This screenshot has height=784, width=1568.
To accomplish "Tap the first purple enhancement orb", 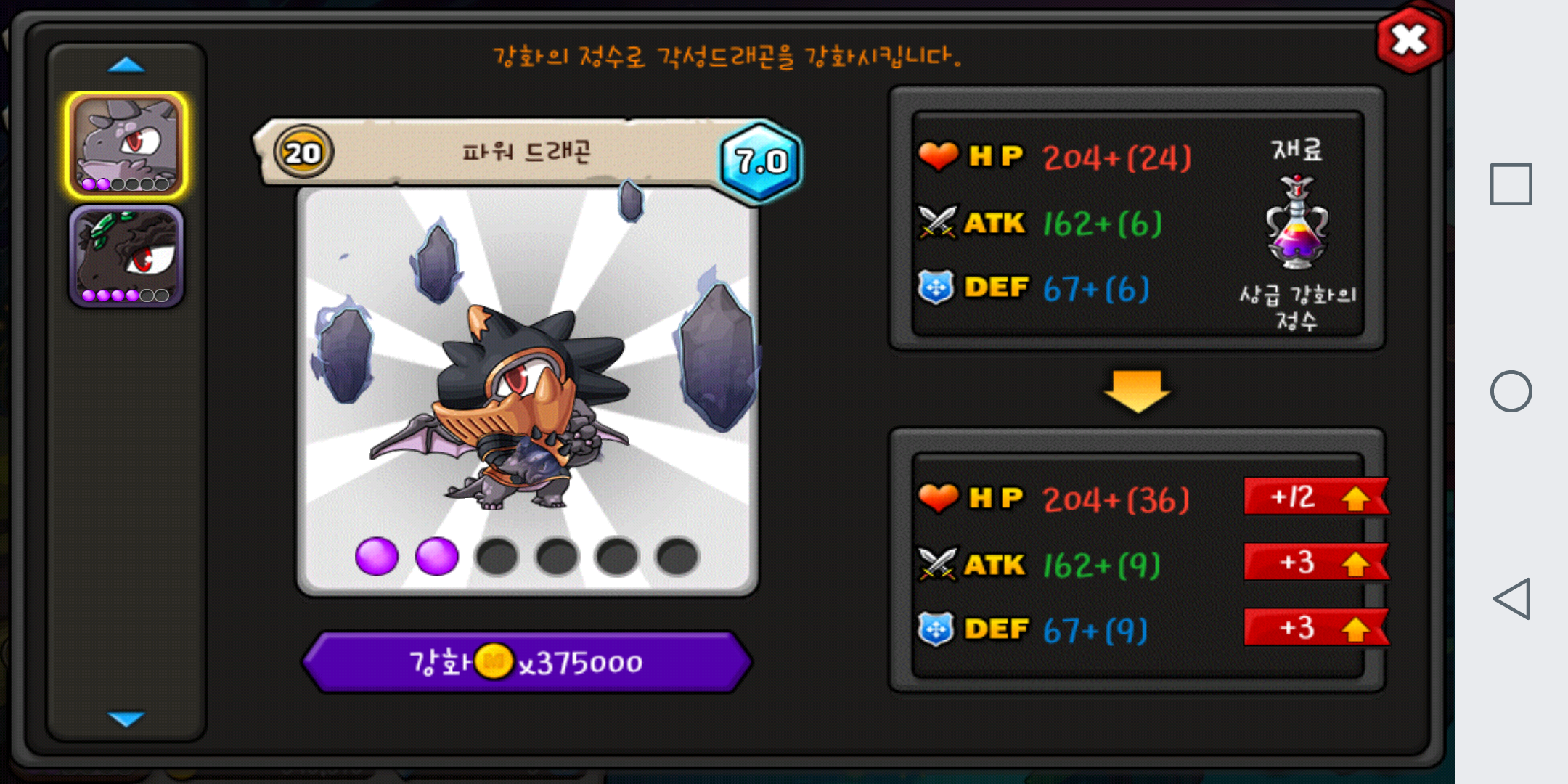I will tap(377, 557).
